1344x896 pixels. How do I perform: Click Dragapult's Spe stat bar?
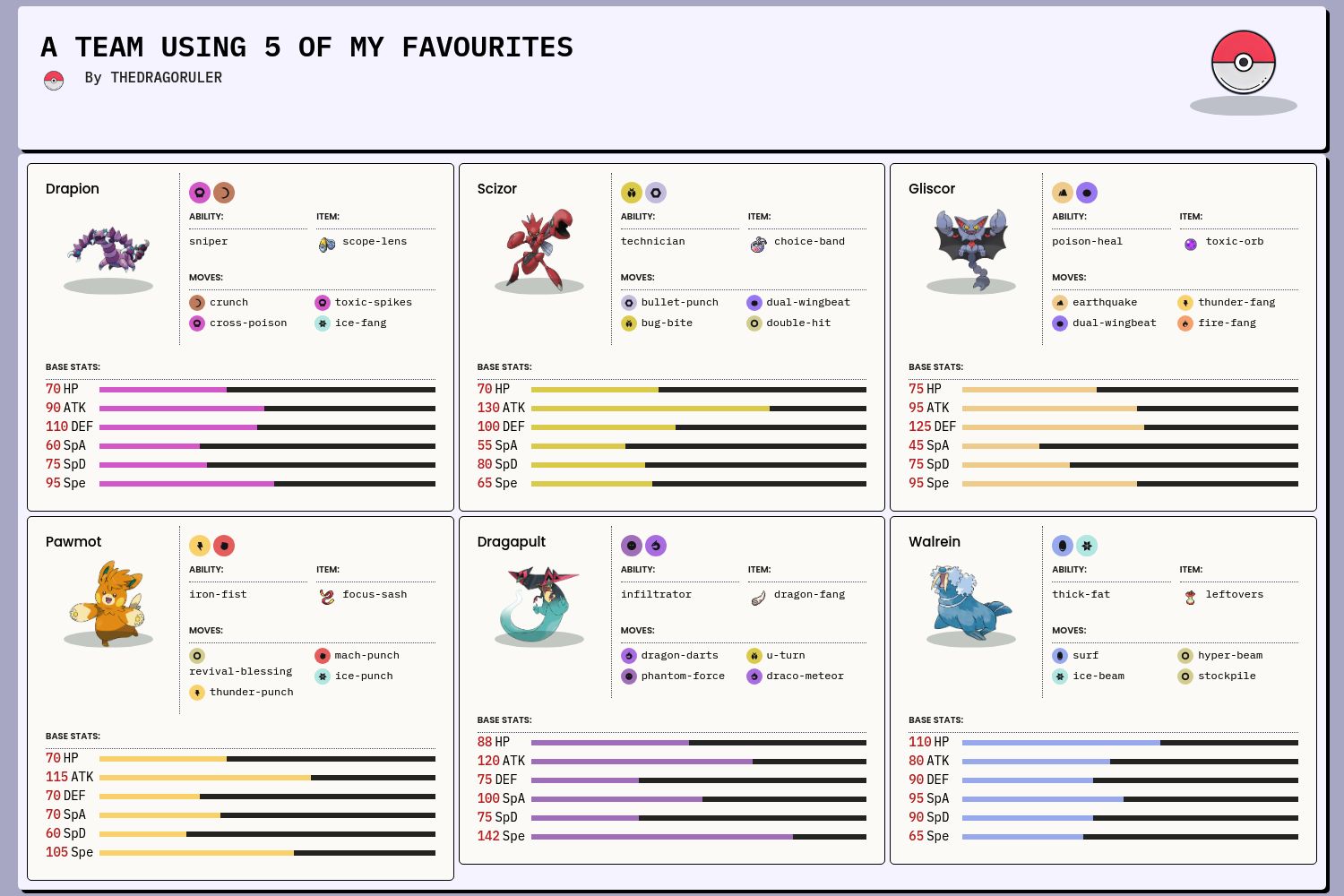tap(698, 837)
